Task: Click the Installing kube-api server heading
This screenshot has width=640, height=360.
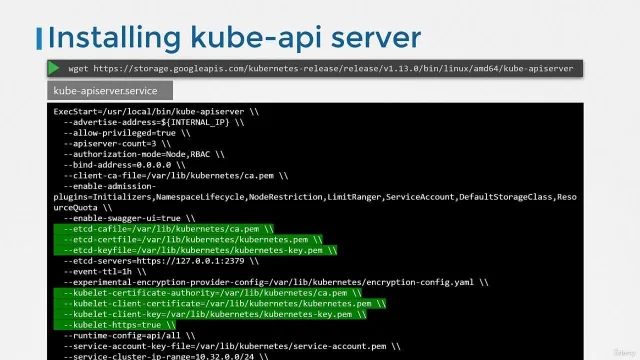Action: tap(234, 38)
